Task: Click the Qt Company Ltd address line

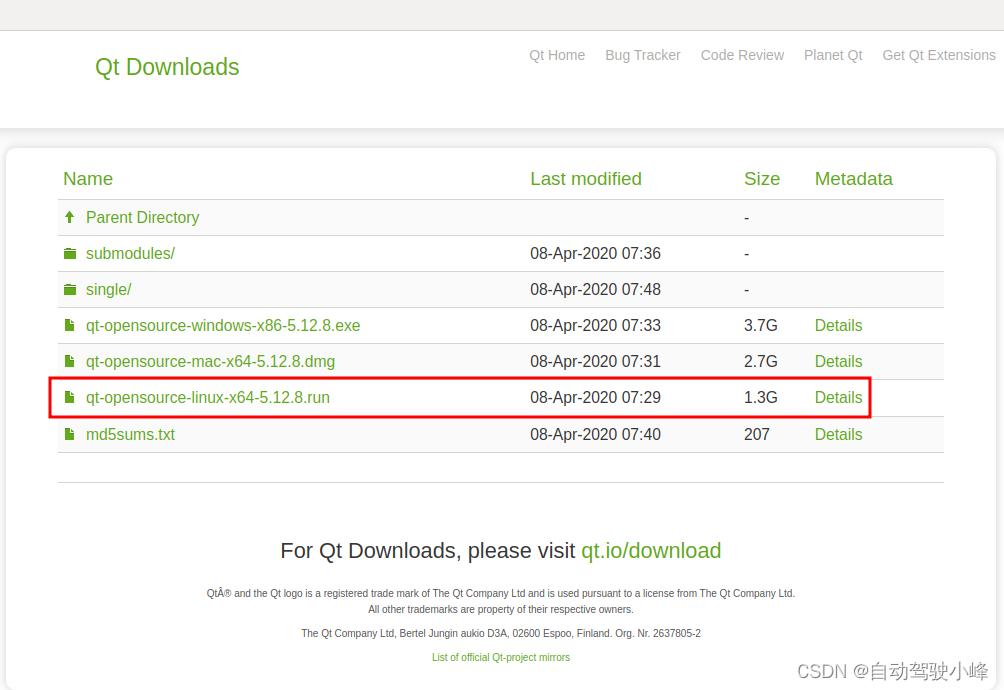Action: coord(501,633)
